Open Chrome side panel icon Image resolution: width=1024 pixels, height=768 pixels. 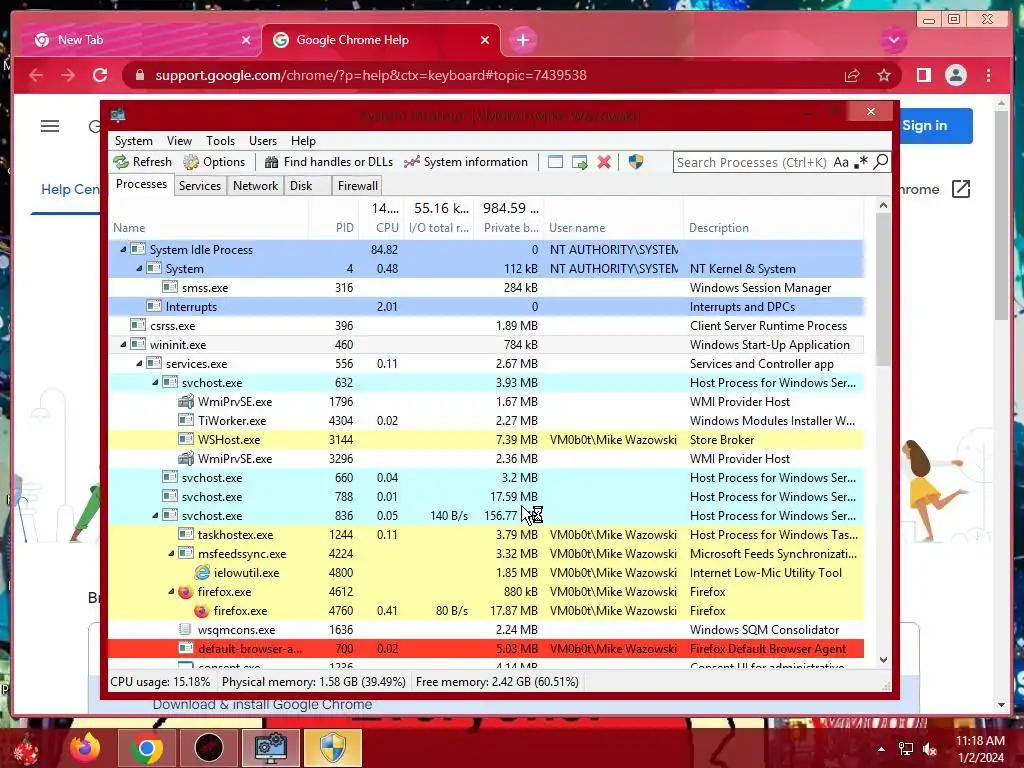coord(923,75)
